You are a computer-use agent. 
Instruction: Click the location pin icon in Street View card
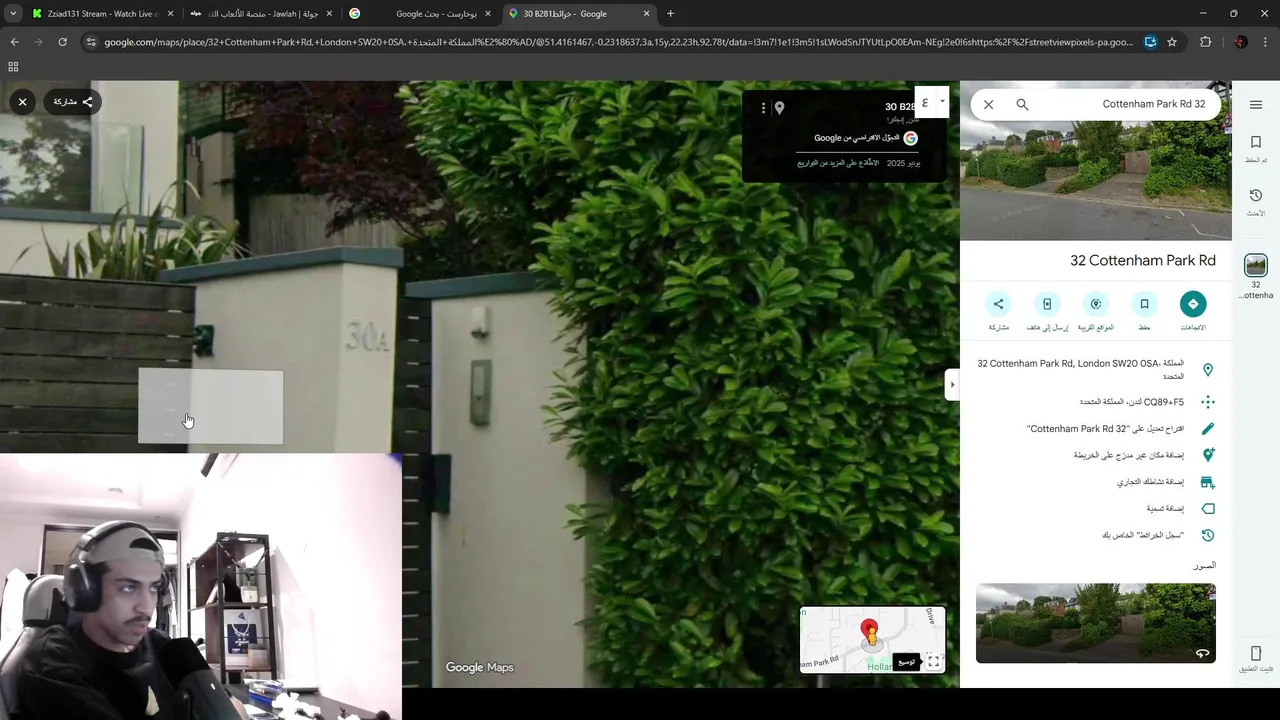pos(779,108)
